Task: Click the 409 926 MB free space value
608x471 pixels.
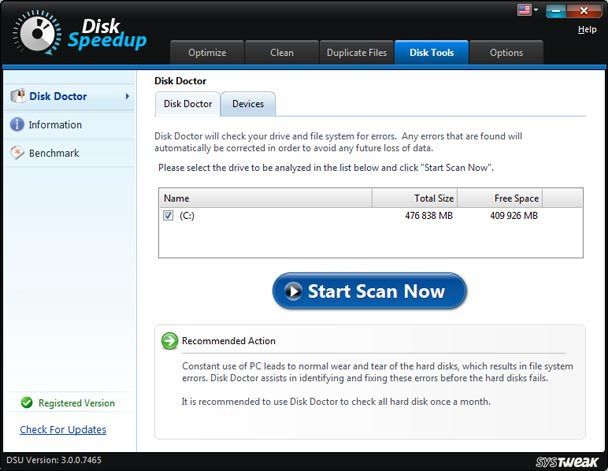Action: coord(514,216)
